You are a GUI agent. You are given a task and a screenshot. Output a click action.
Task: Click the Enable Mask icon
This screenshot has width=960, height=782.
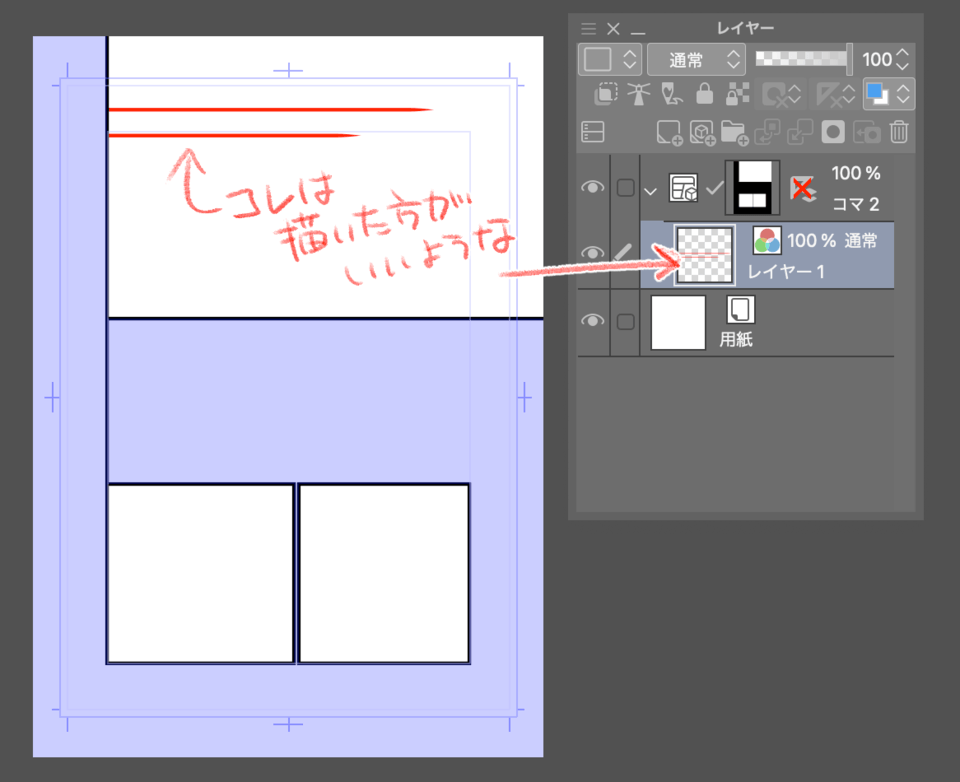click(774, 95)
